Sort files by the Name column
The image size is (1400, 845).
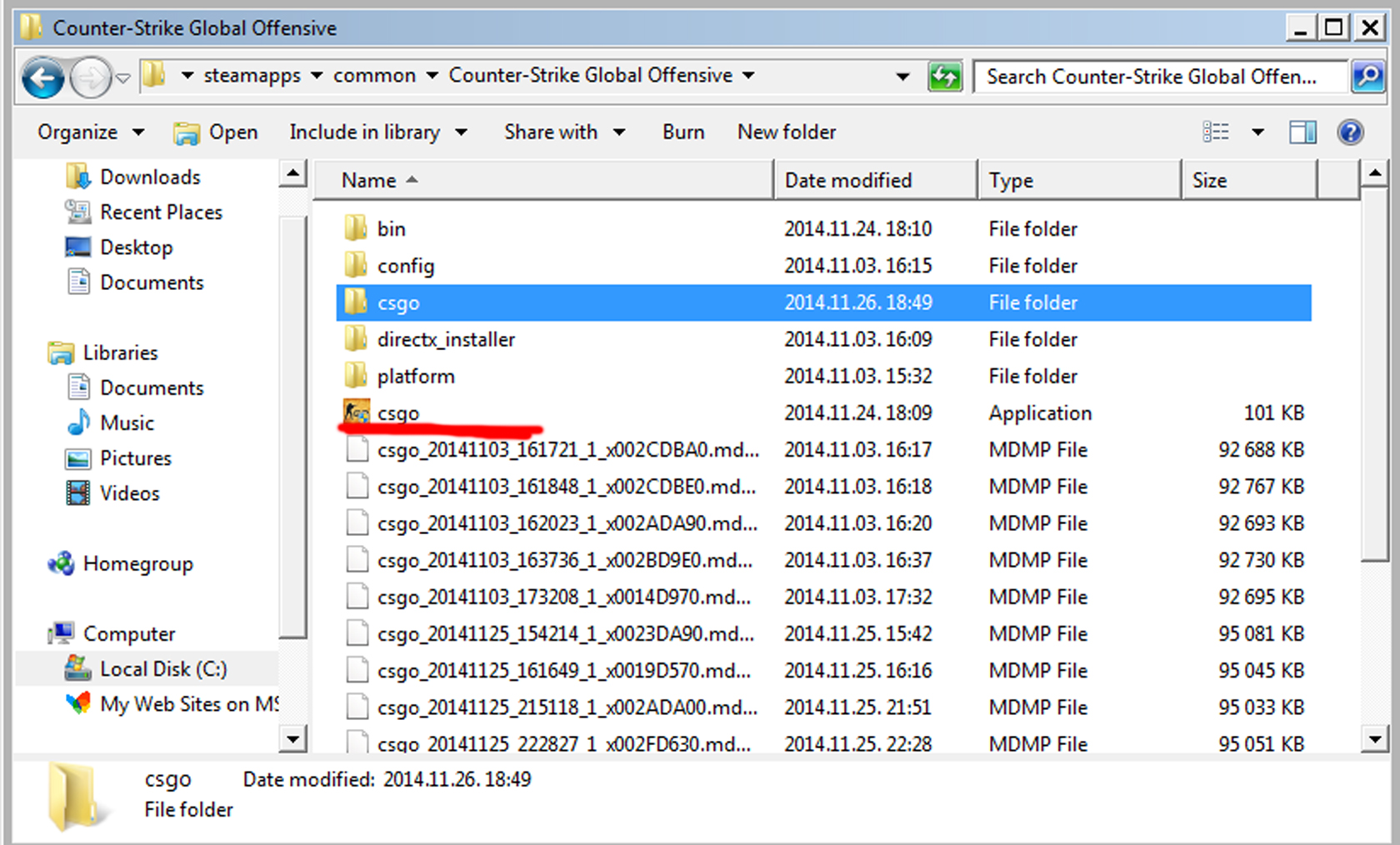(543, 180)
